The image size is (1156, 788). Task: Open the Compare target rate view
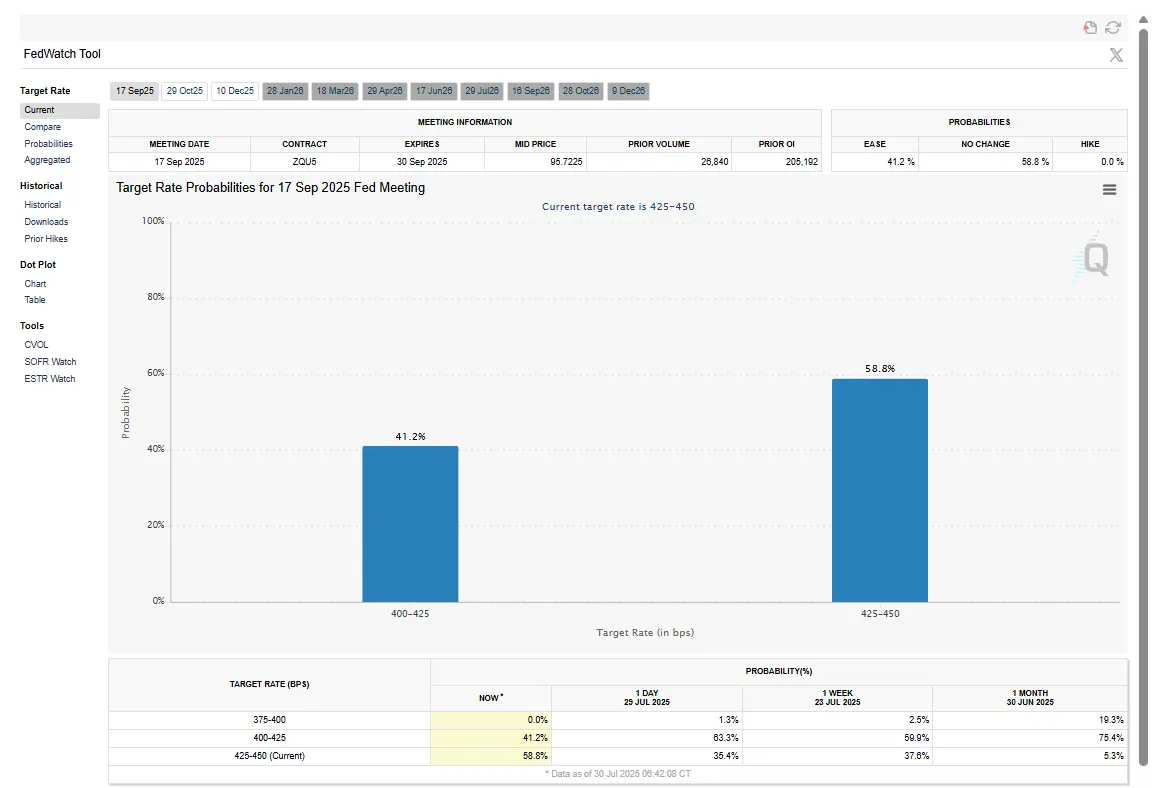[43, 127]
